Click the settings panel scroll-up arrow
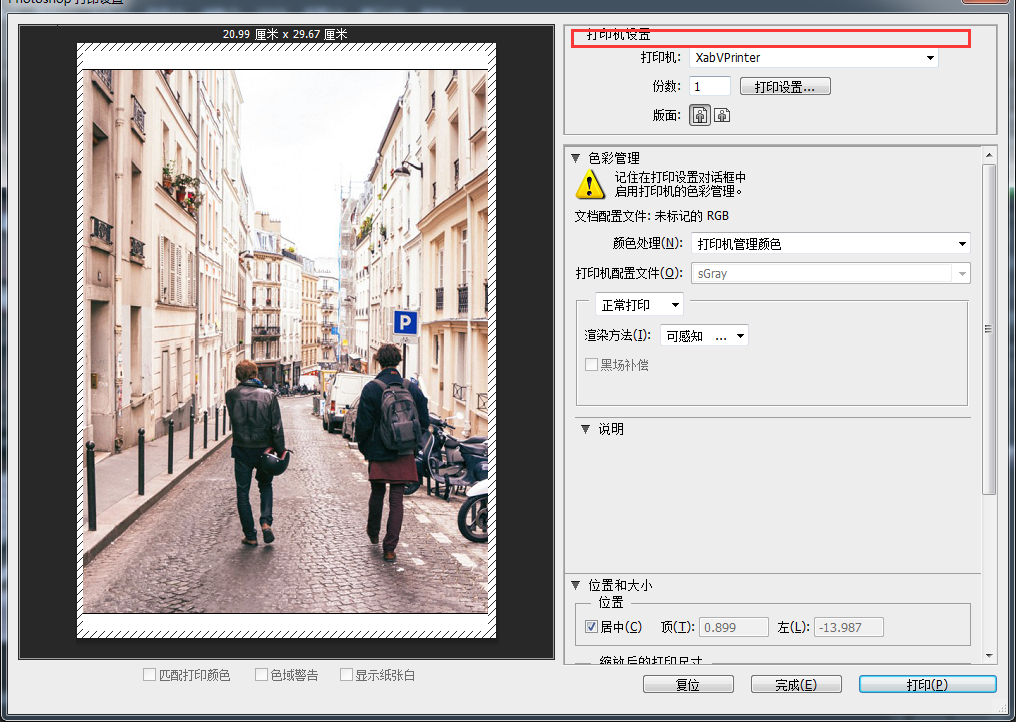 tap(989, 154)
